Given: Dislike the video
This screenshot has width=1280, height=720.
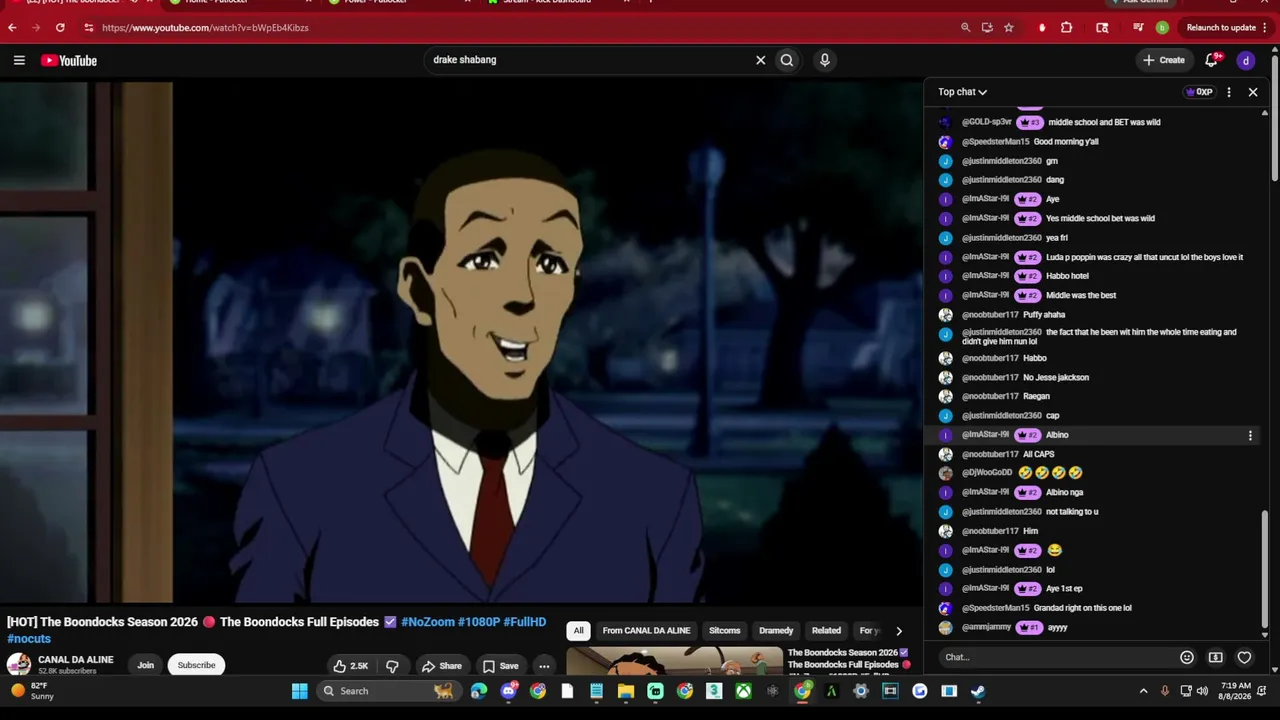Looking at the screenshot, I should click(392, 666).
